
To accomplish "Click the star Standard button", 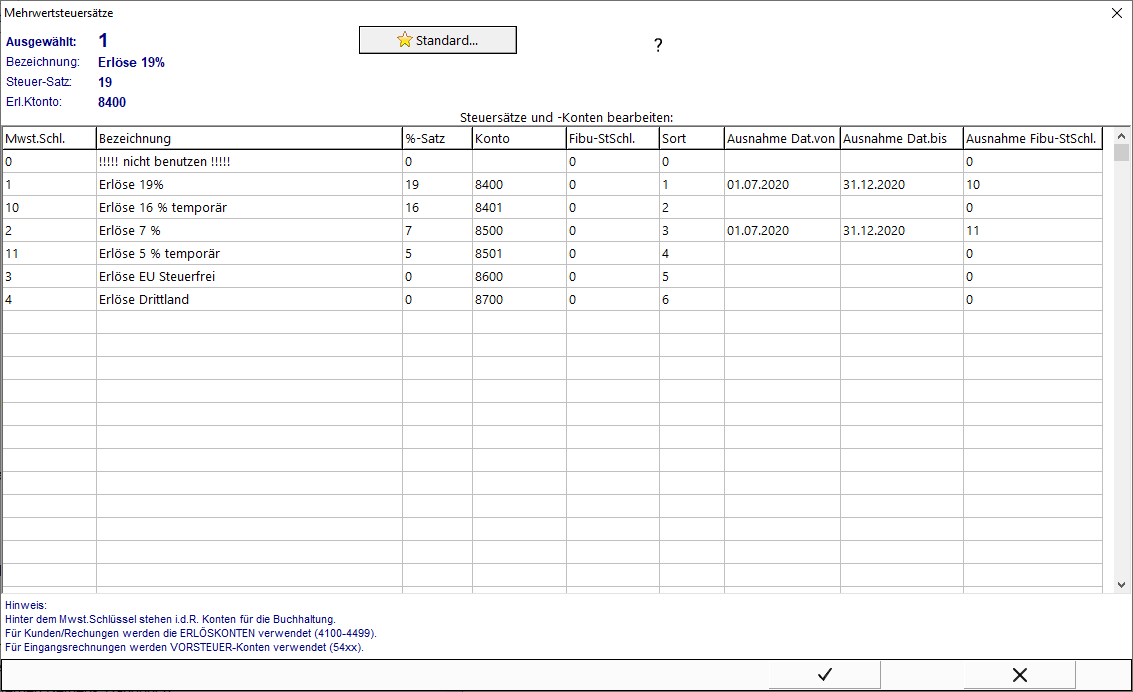I will (437, 40).
